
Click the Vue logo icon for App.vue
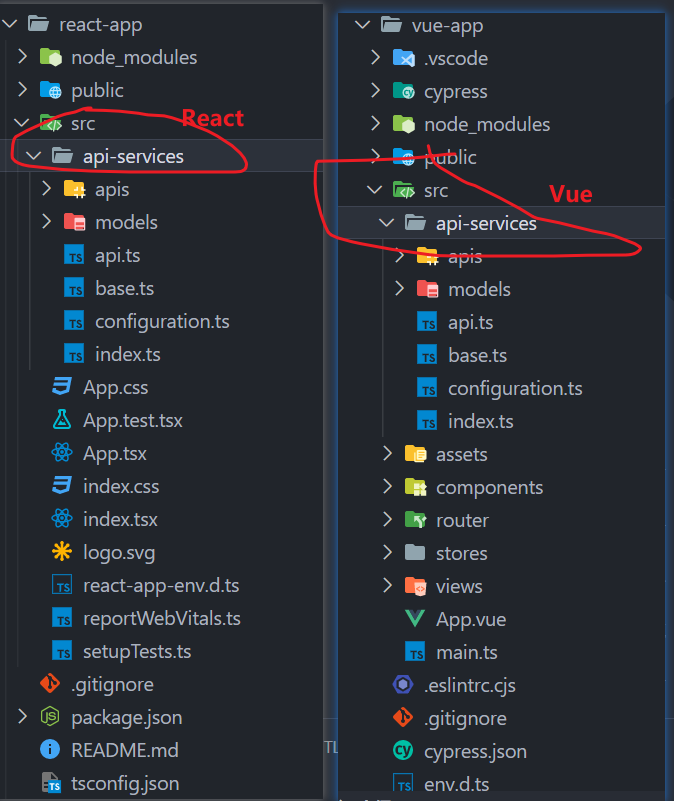(x=415, y=619)
